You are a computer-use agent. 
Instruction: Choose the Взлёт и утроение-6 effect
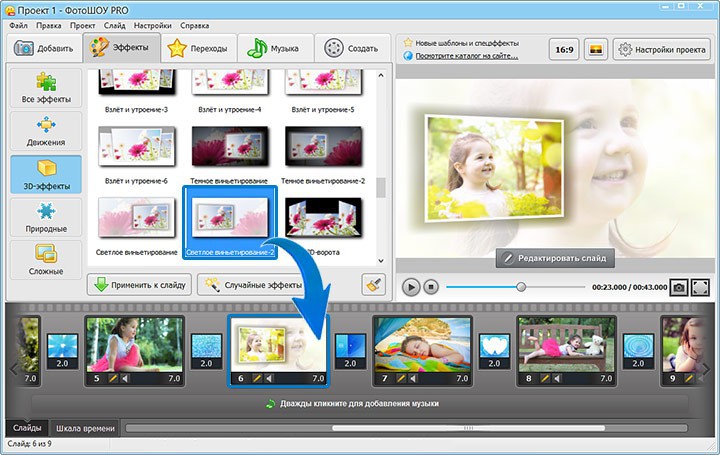click(x=136, y=155)
